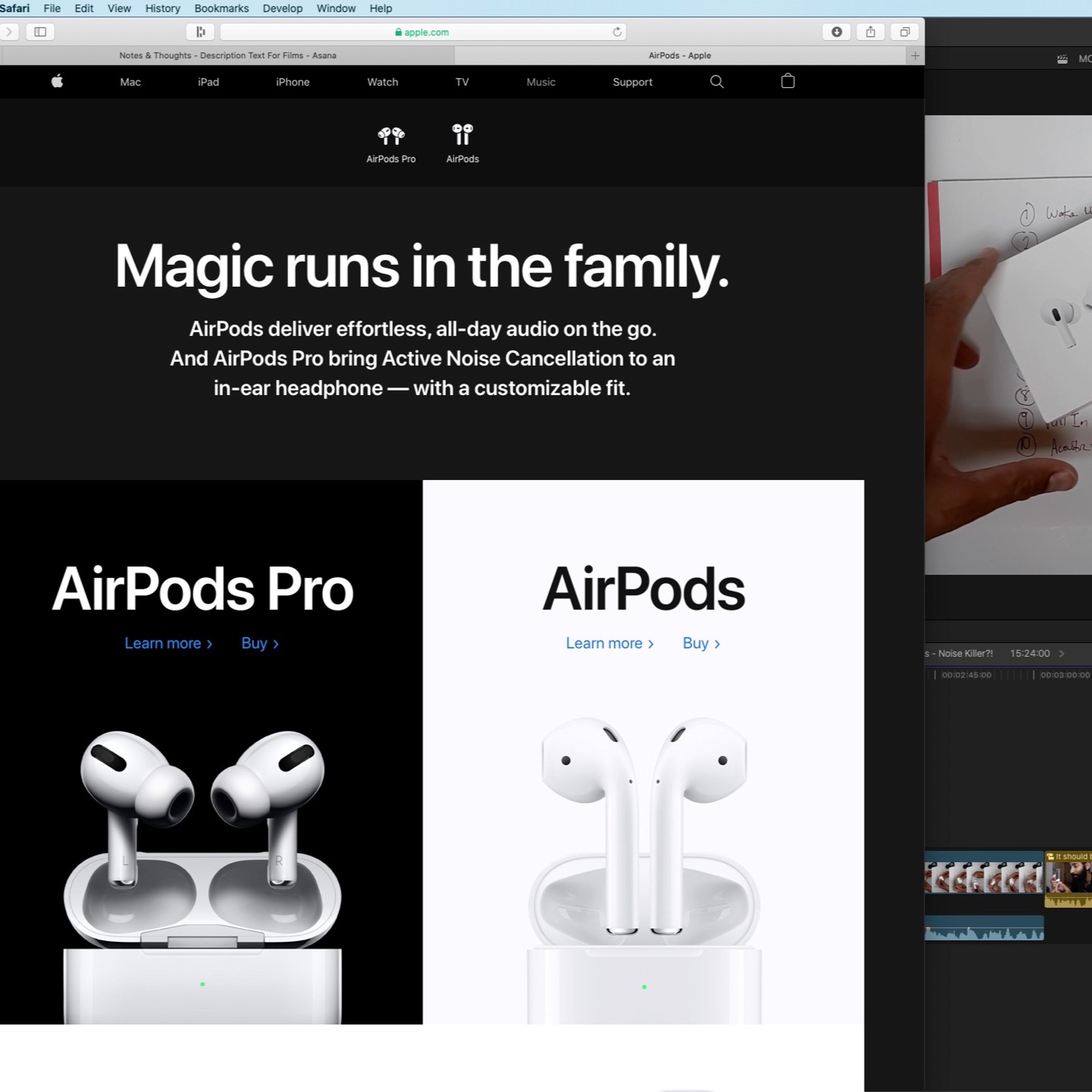Screen dimensions: 1092x1092
Task: Open the Help menu
Action: [x=380, y=8]
